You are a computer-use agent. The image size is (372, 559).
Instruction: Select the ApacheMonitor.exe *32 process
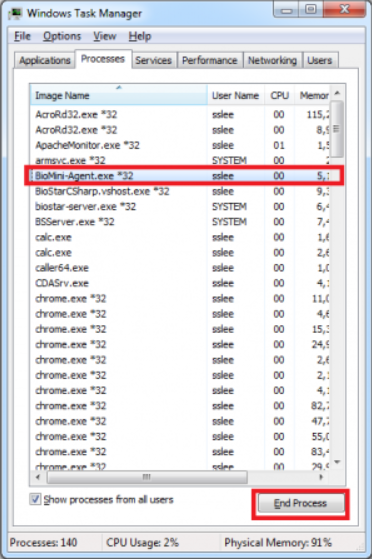(x=180, y=145)
